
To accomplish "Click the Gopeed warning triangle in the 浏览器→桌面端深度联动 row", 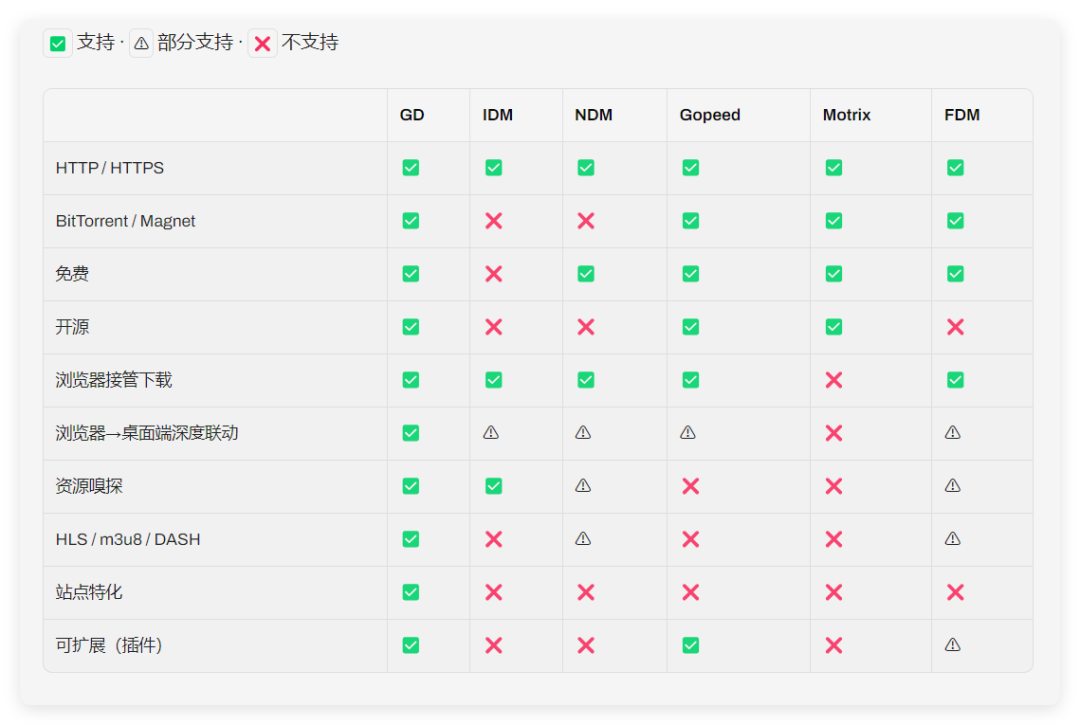I will coord(688,432).
